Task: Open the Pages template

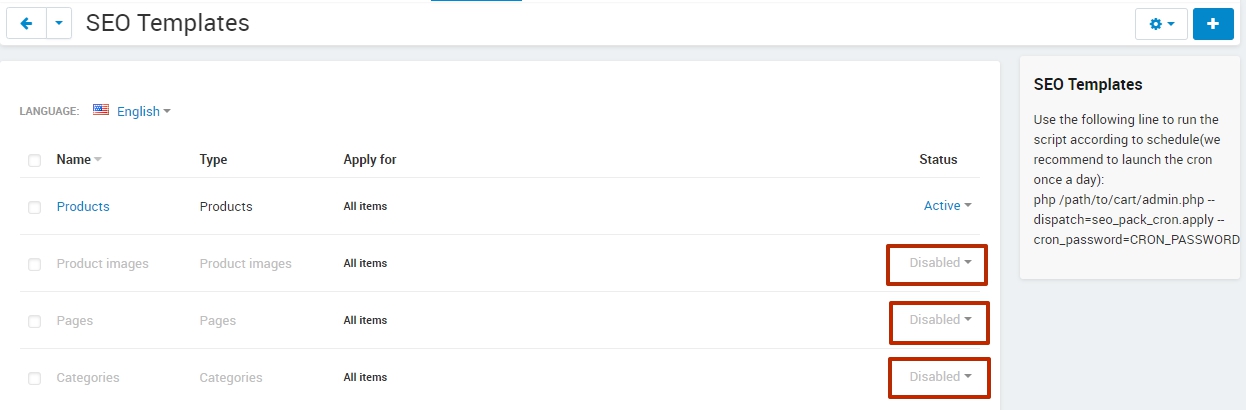Action: coord(74,320)
